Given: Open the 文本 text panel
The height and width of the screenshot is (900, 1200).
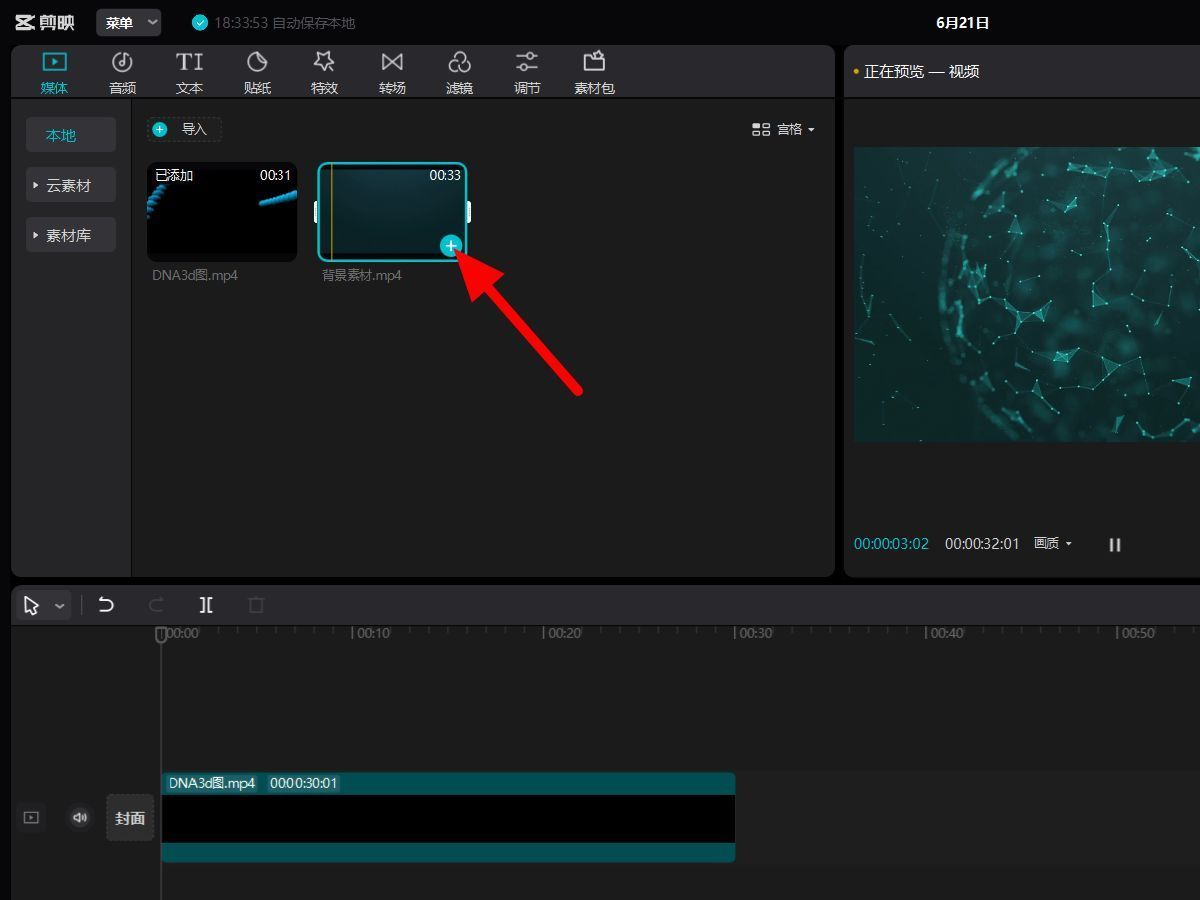Looking at the screenshot, I should coord(189,72).
